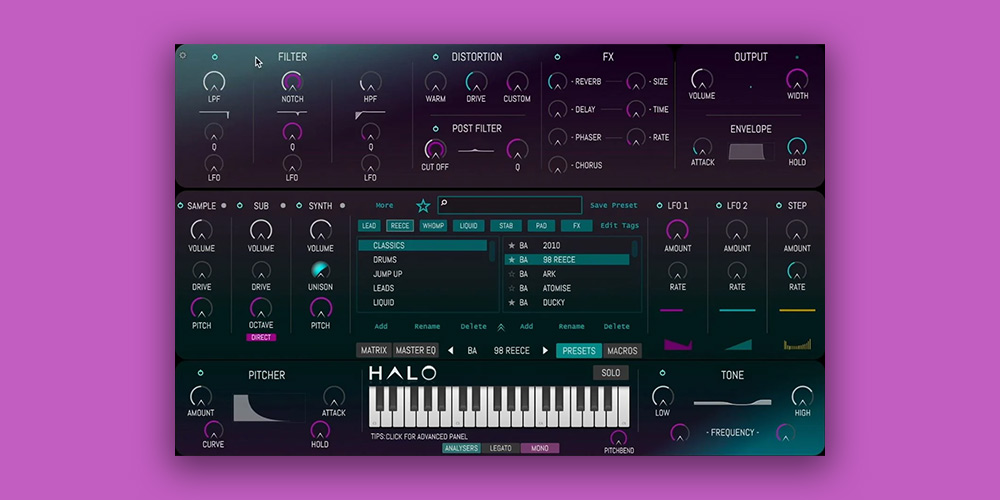Click the CUSTOM distortion knob
This screenshot has height=500, width=1000.
517,82
